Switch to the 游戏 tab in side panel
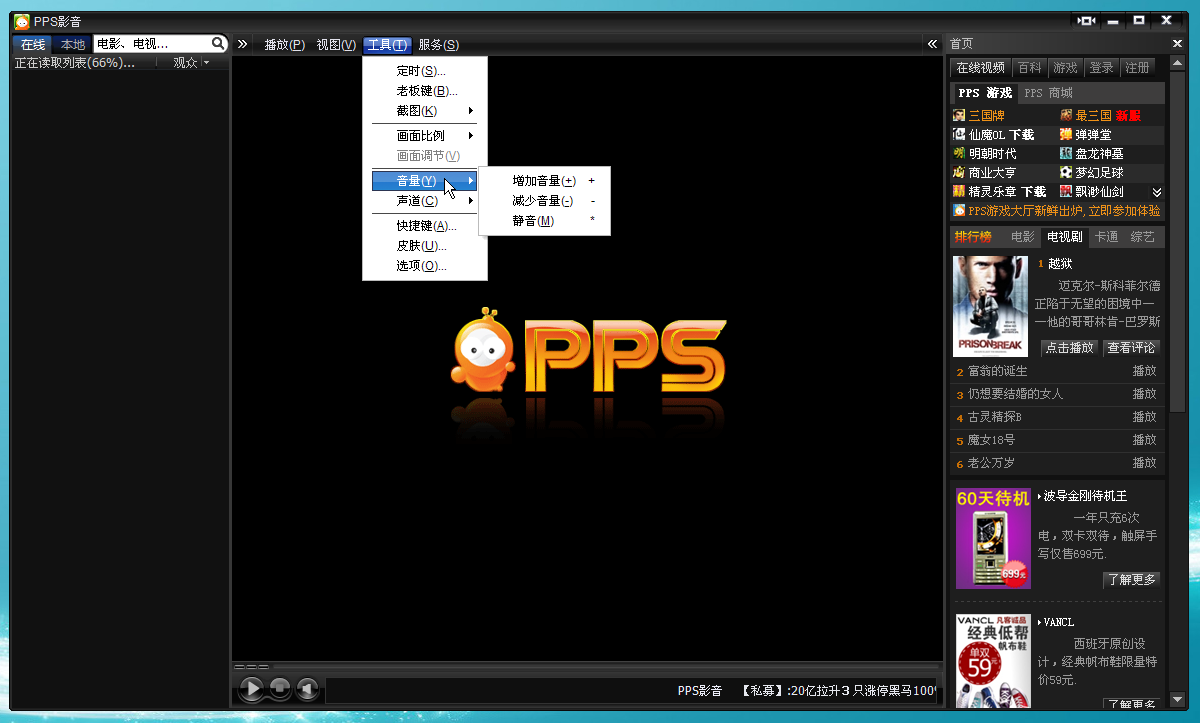Image resolution: width=1200 pixels, height=723 pixels. 1065,67
